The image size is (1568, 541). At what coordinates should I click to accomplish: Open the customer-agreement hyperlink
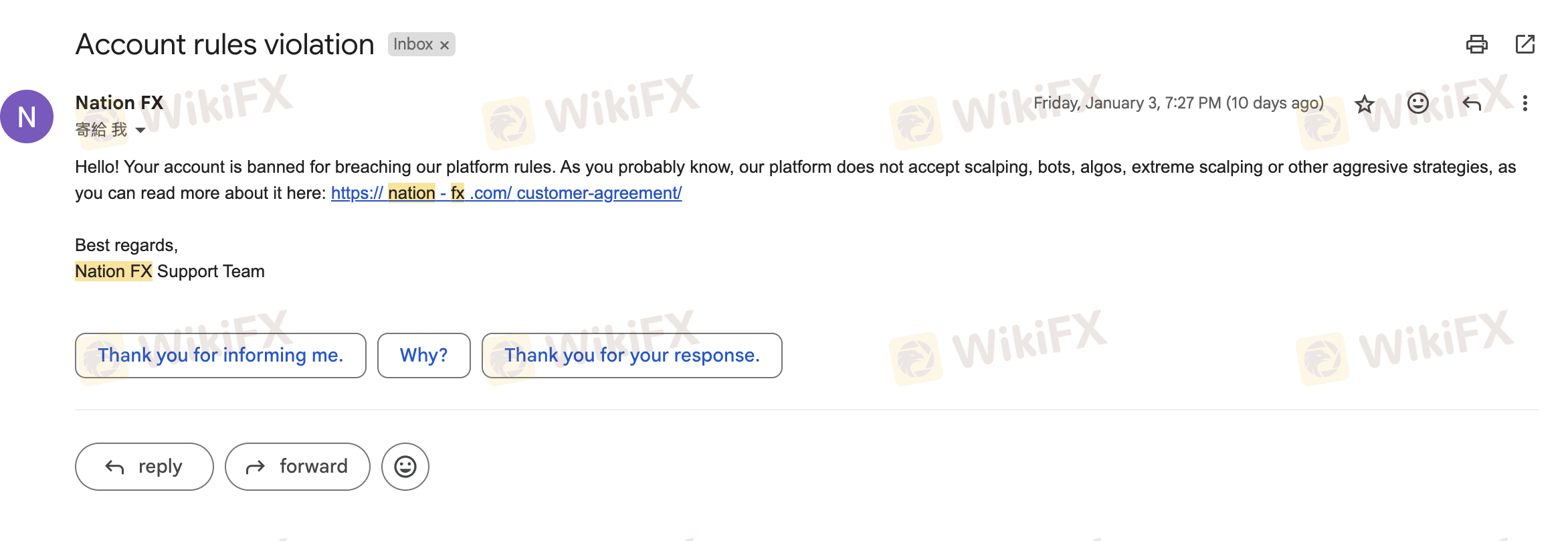506,193
